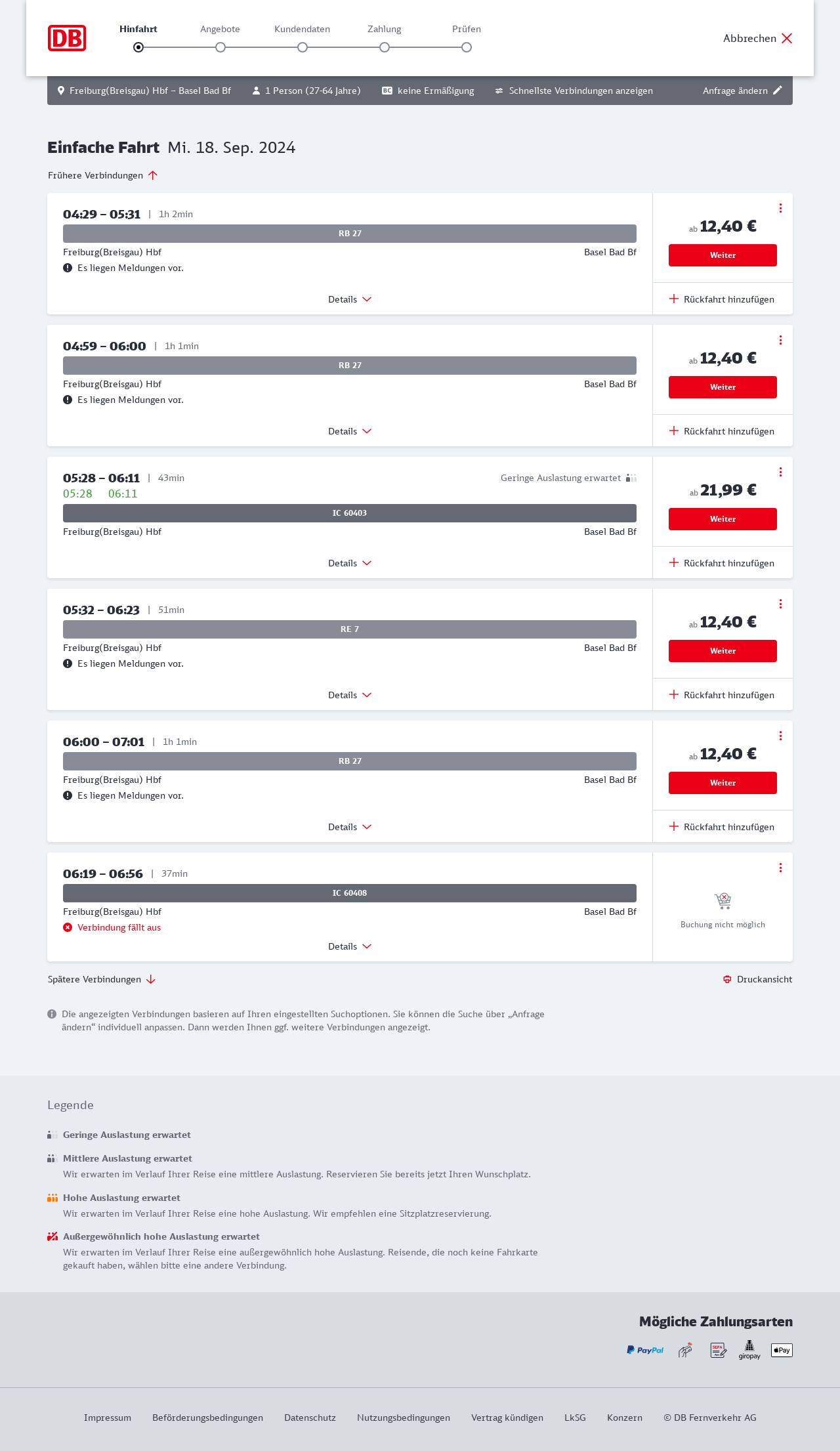Select the Angebote step in progress bar
The height and width of the screenshot is (1451, 840).
pos(220,47)
